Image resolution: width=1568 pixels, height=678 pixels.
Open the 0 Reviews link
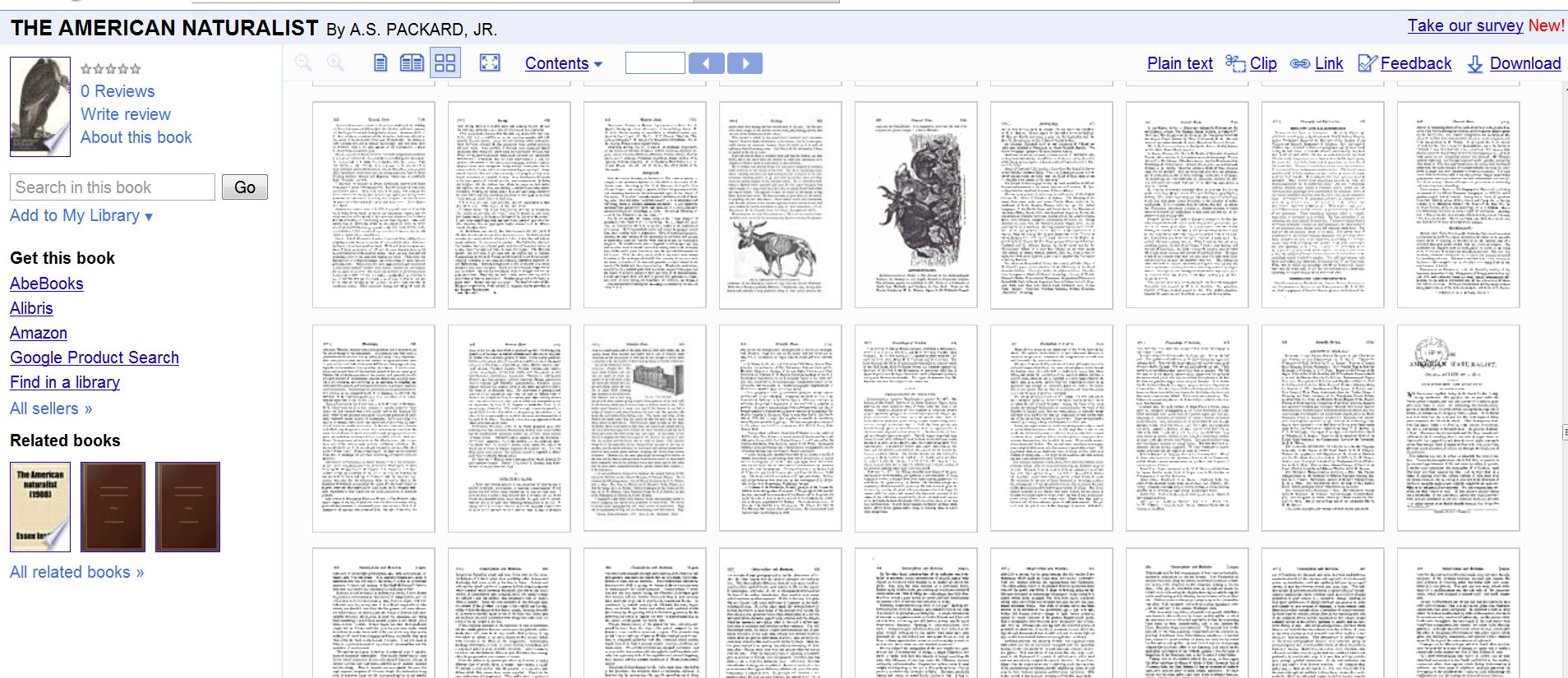(x=118, y=91)
